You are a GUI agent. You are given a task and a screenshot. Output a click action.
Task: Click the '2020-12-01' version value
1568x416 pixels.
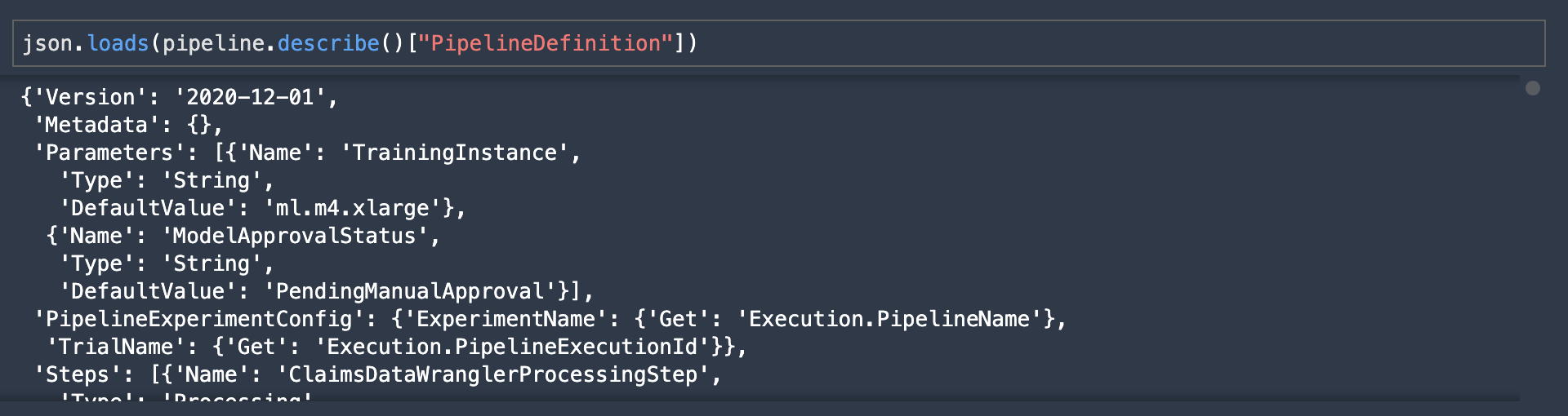point(251,97)
